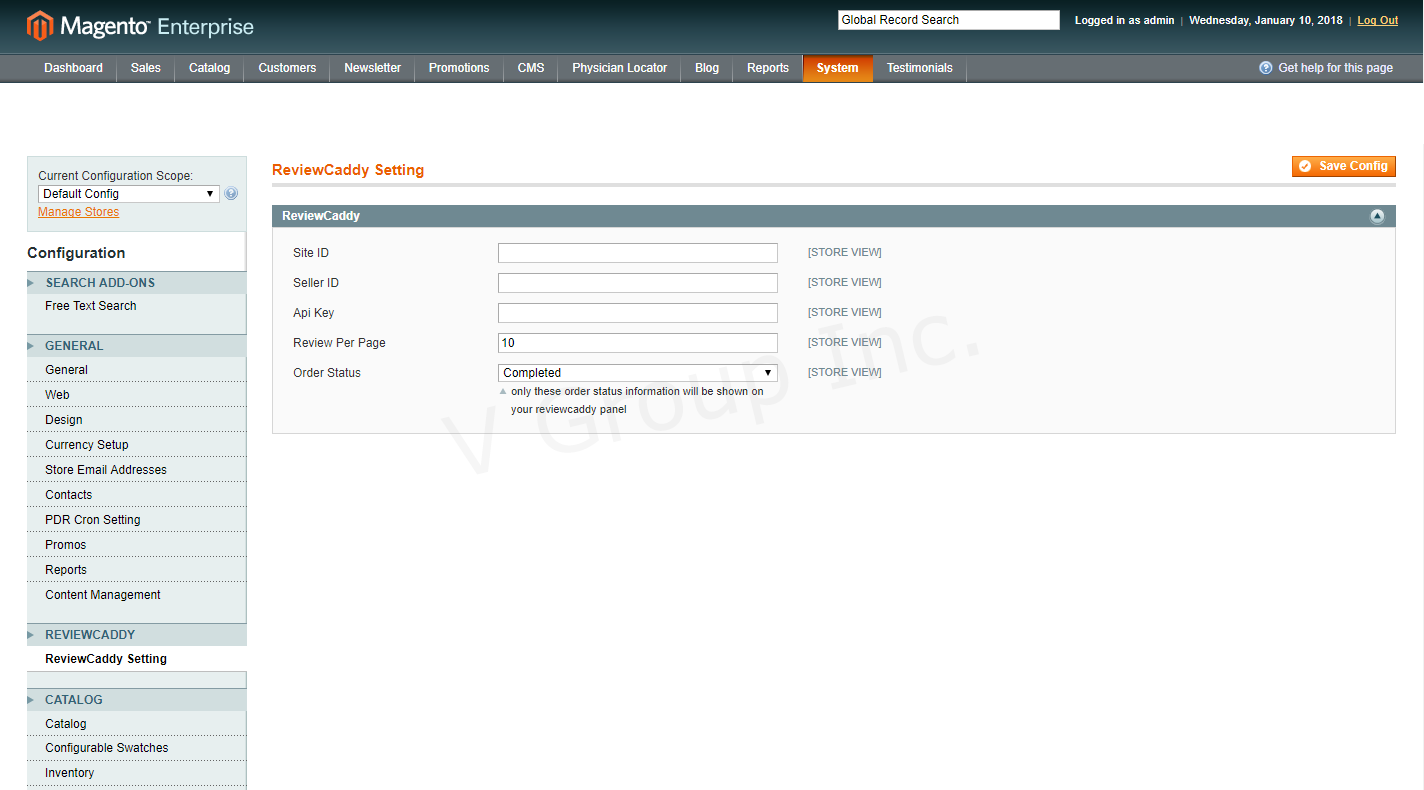Screen dimensions: 1424x790
Task: Expand the Search Add-ons sidebar section
Action: 100,283
